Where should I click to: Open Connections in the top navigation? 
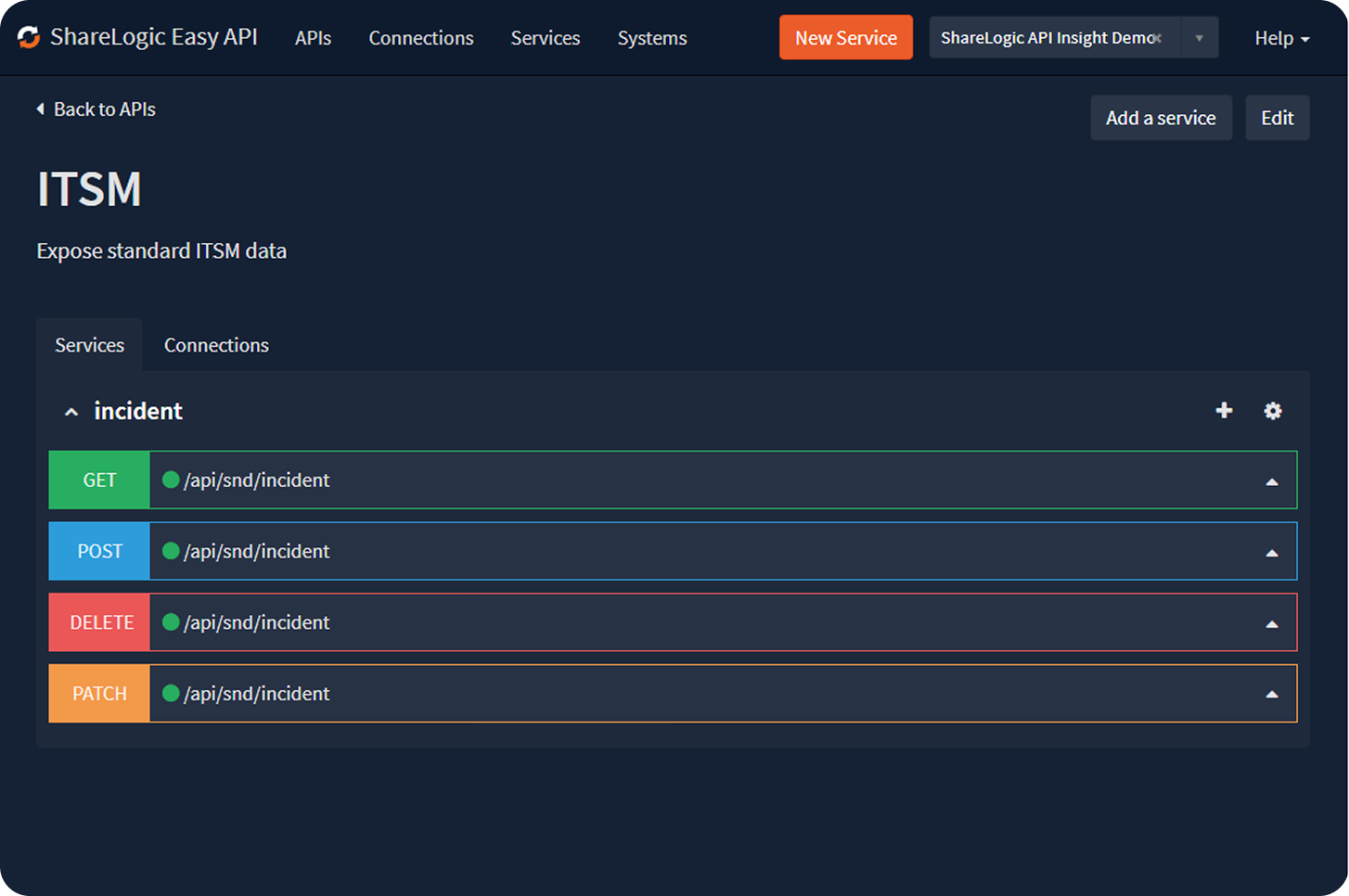click(421, 38)
